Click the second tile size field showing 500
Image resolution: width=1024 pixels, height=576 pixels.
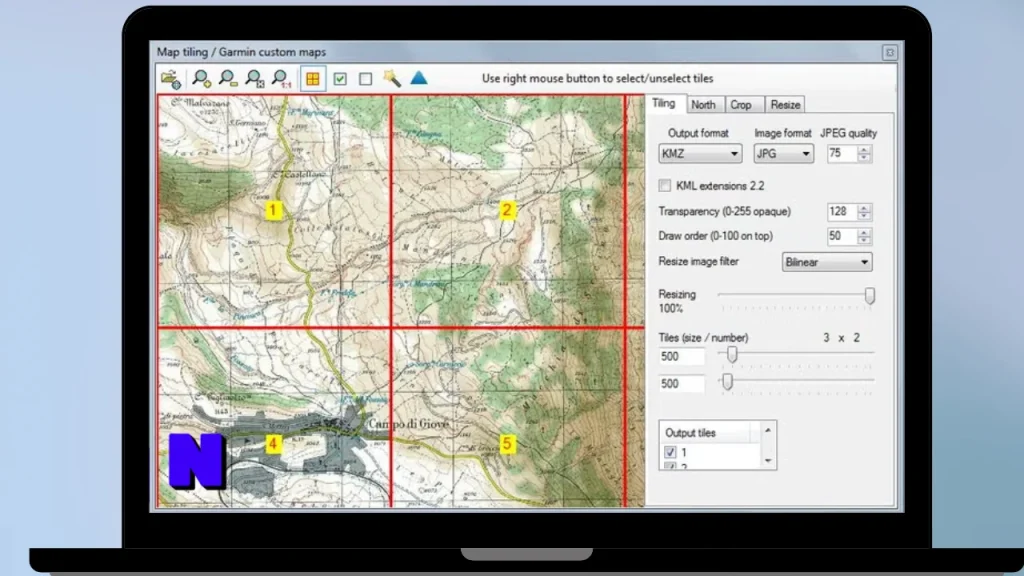coord(682,384)
